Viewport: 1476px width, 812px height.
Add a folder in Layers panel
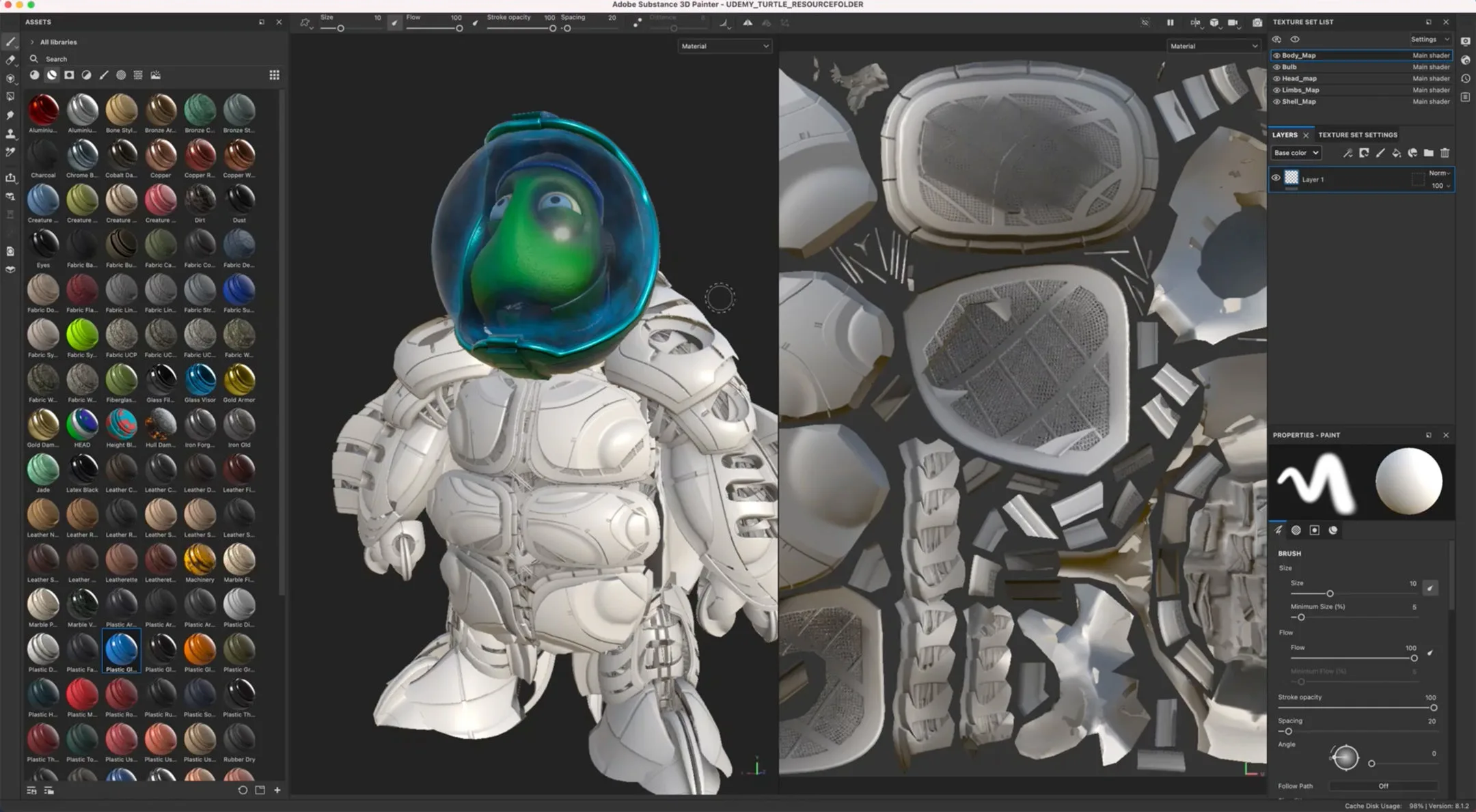pyautogui.click(x=1428, y=153)
